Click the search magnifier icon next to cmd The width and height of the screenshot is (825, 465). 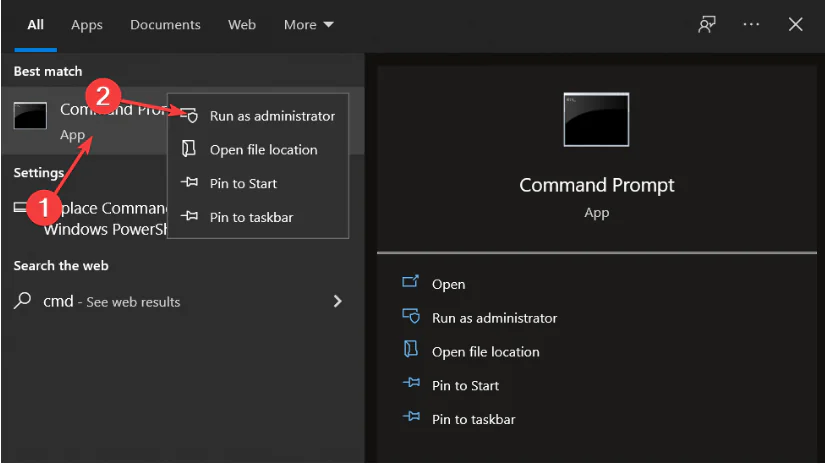click(24, 301)
